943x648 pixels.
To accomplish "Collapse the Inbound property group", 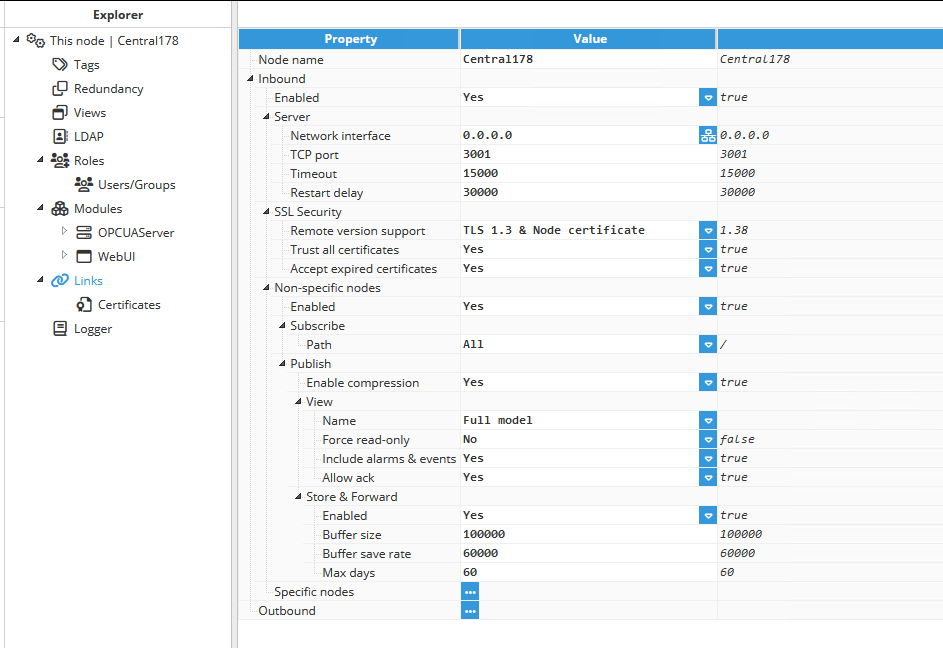I will click(250, 78).
